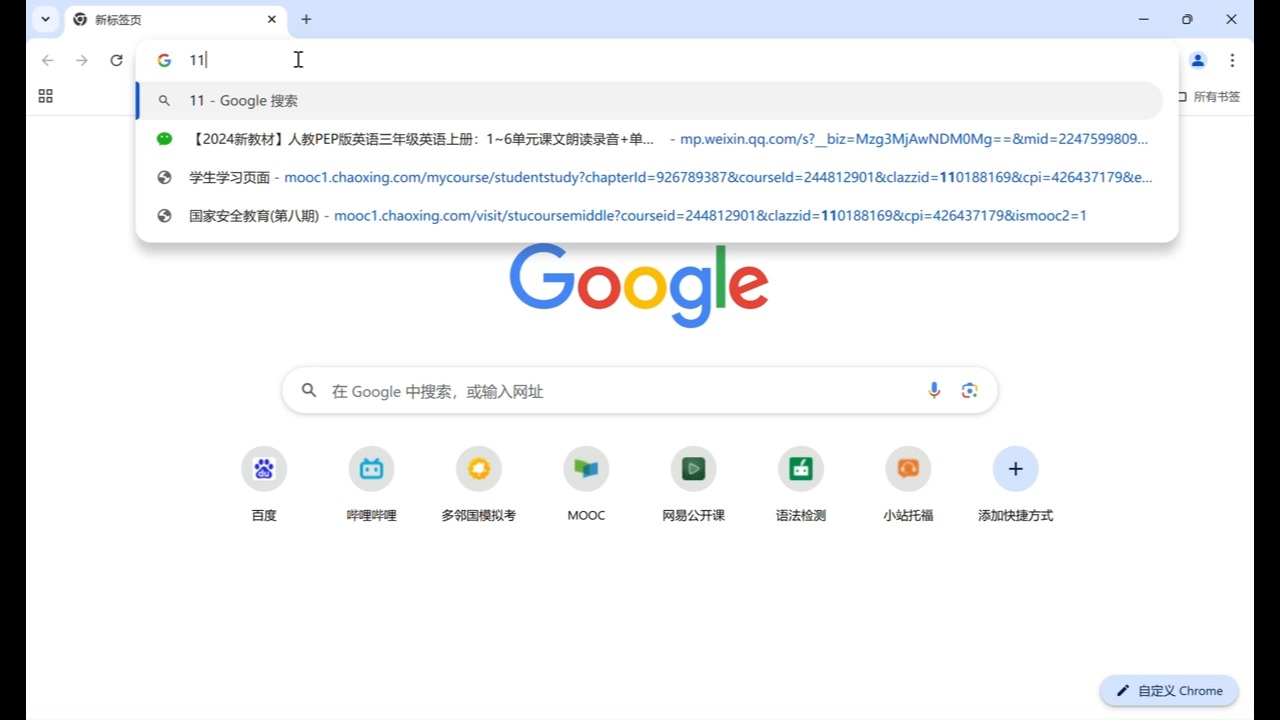The width and height of the screenshot is (1280, 720).
Task: Close the 新标签页 tab
Action: tap(272, 19)
